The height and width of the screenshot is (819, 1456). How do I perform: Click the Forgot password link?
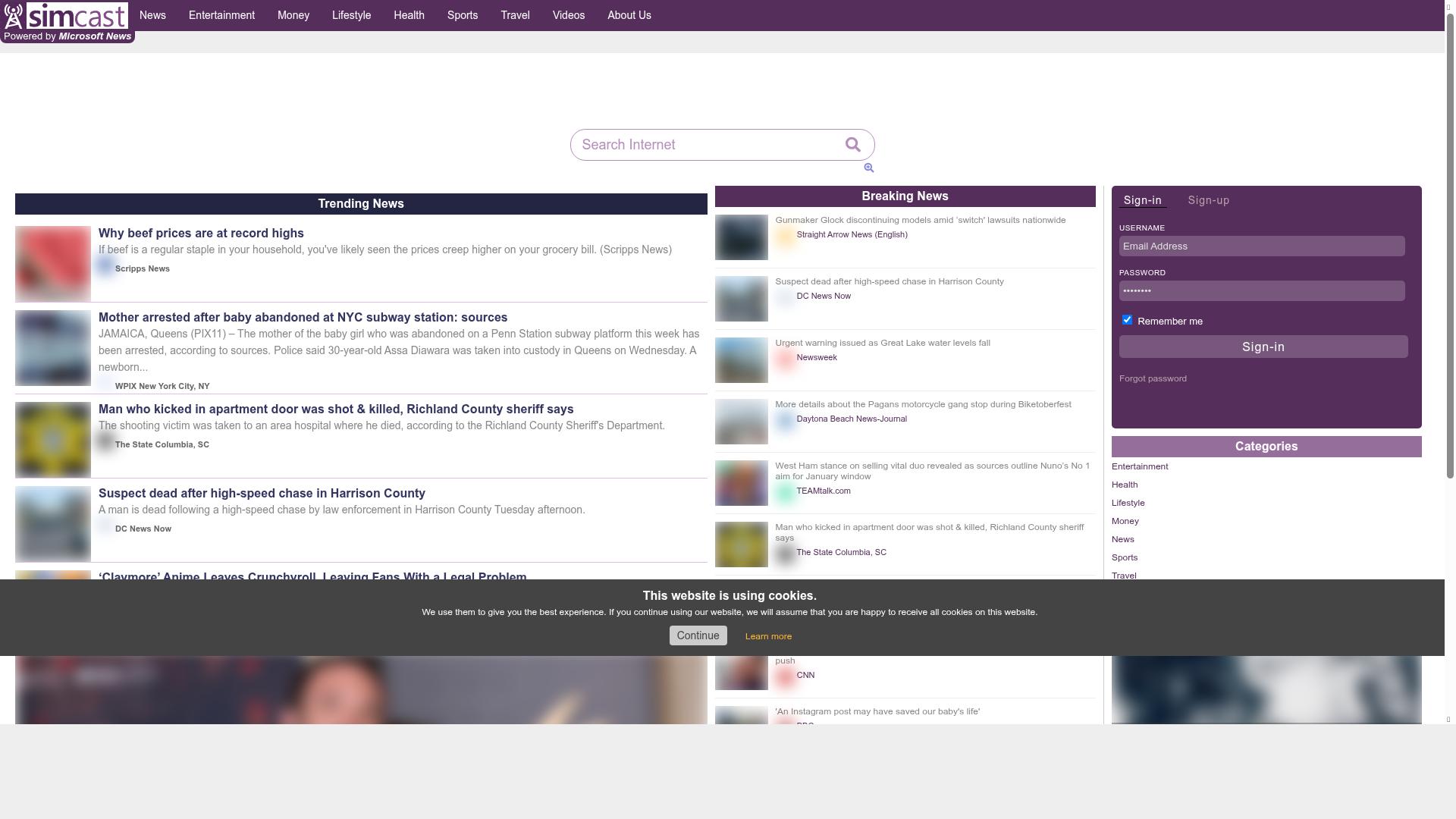click(1153, 379)
